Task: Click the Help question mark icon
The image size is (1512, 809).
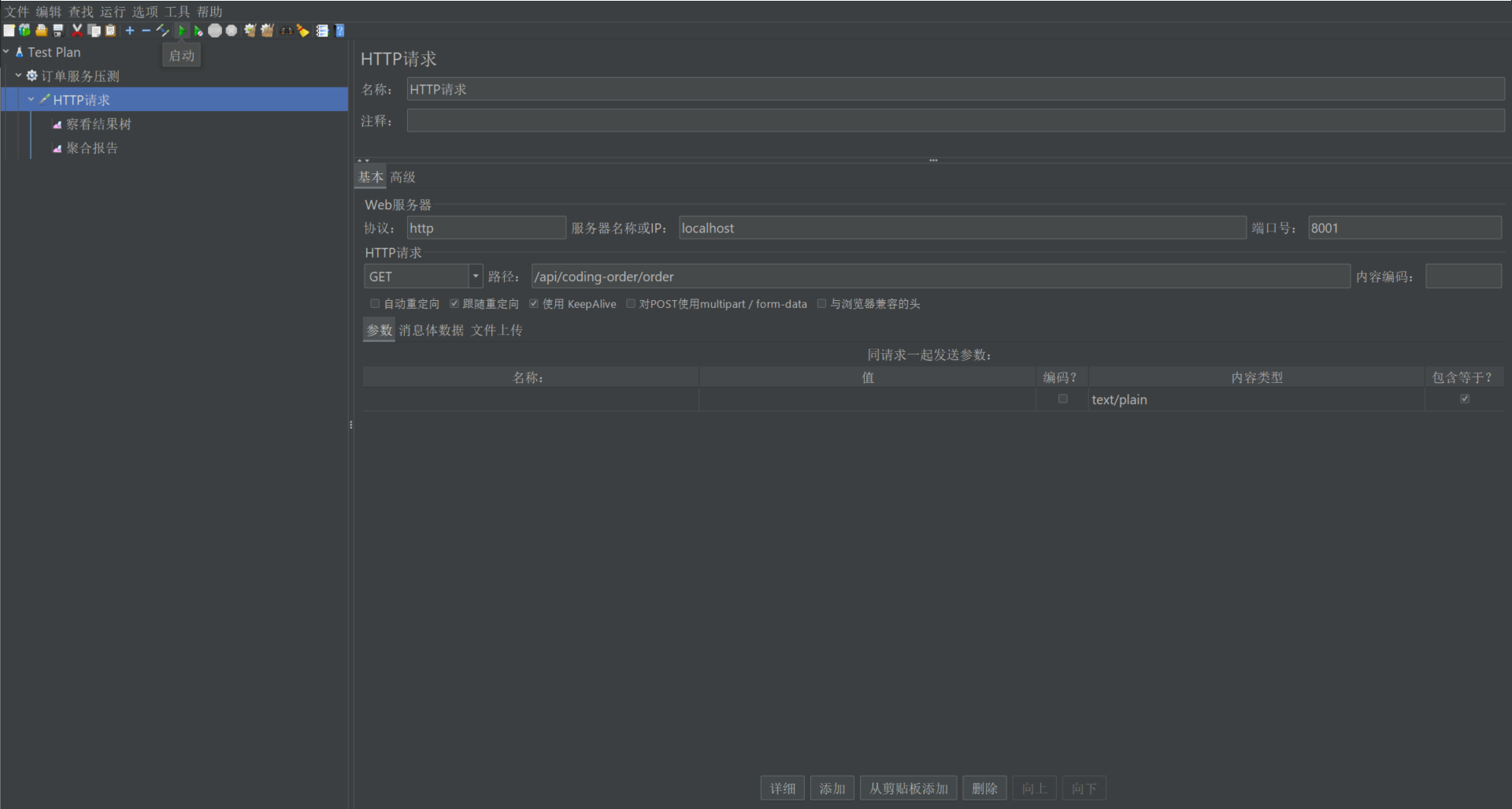Action: (339, 31)
